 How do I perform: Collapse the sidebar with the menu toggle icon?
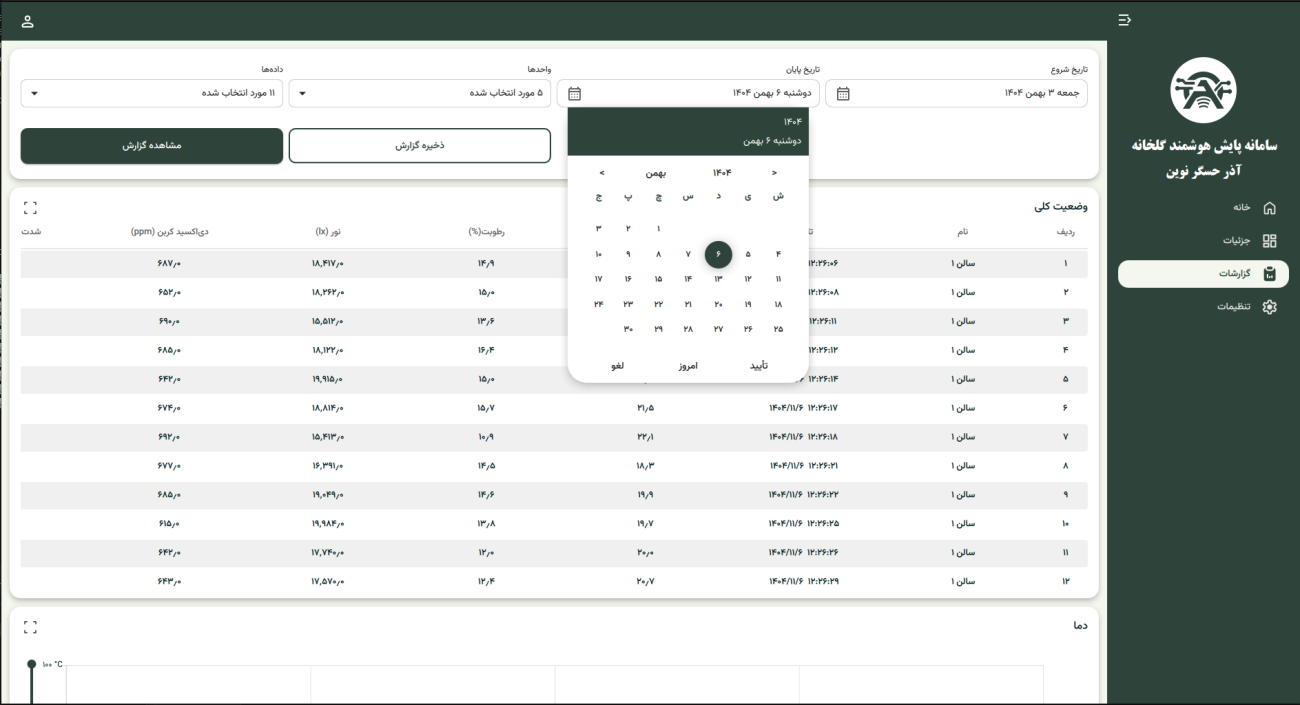point(1125,20)
